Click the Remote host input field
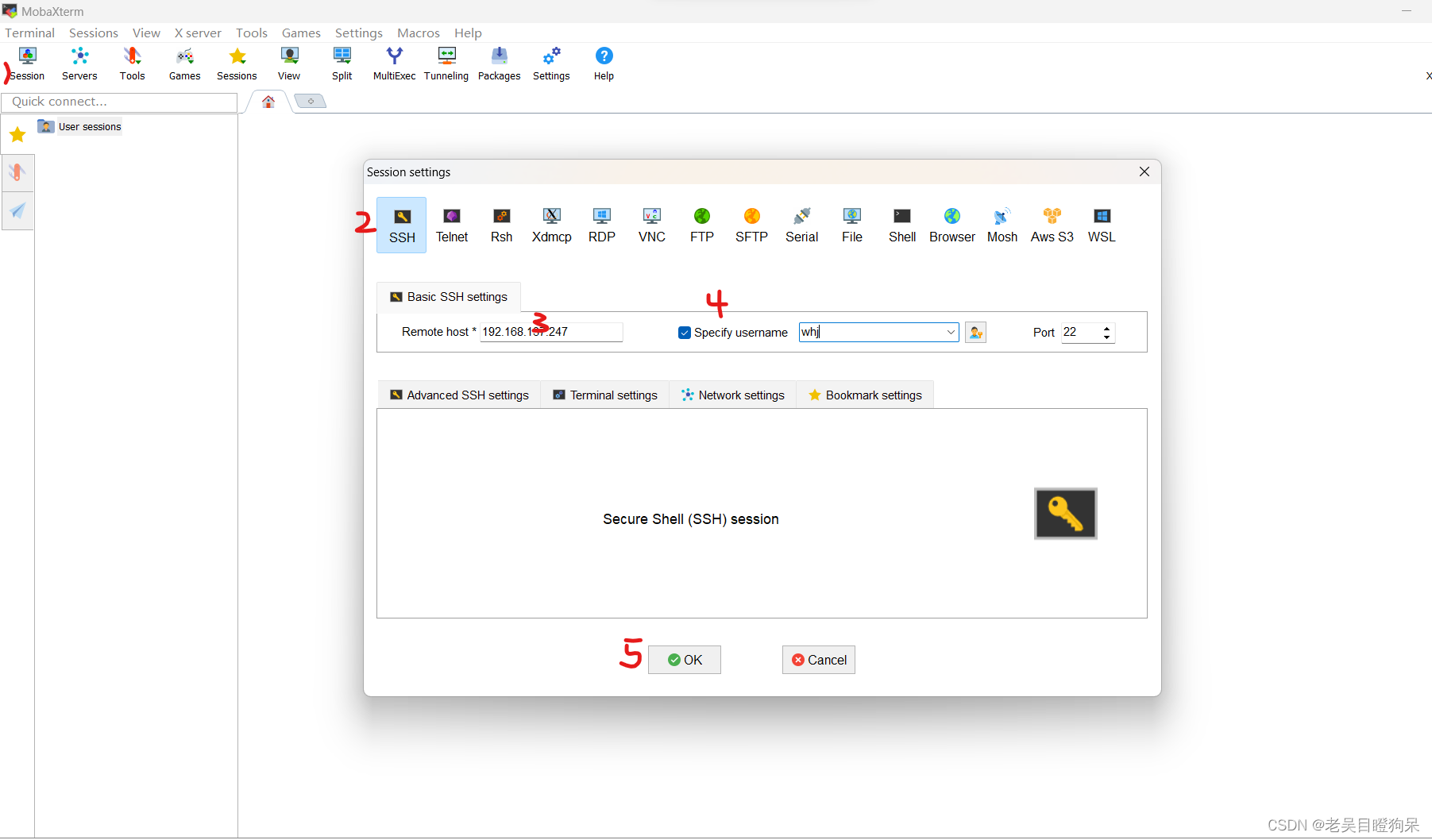This screenshot has width=1432, height=840. click(551, 332)
